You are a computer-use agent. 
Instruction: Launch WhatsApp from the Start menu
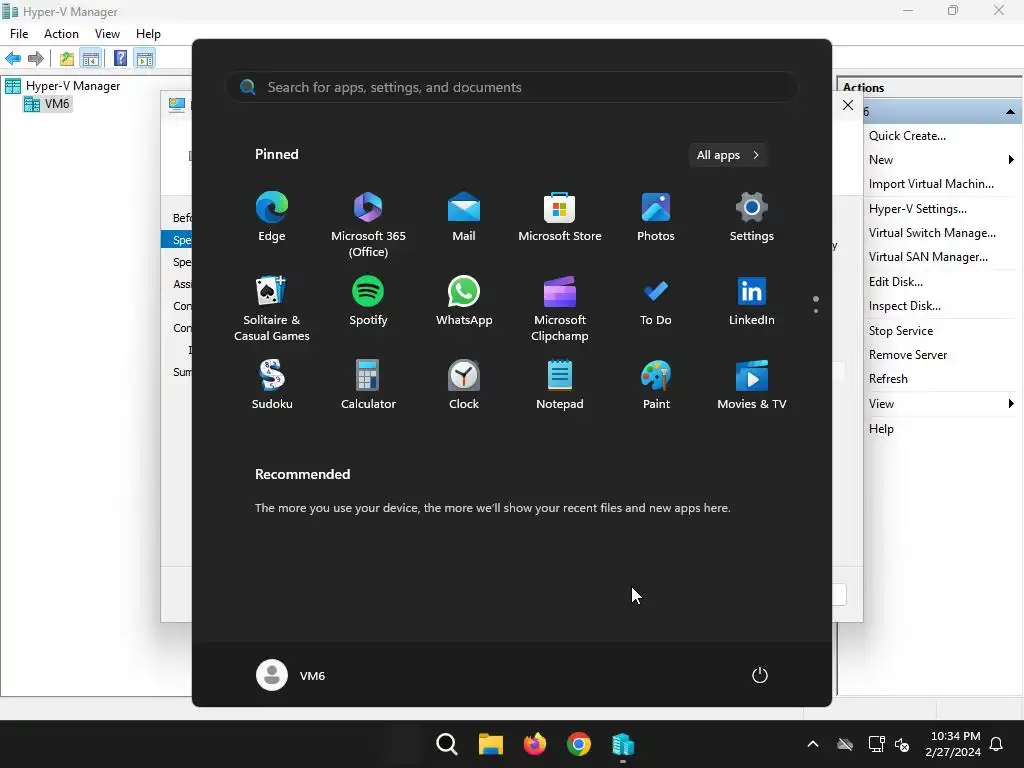464,301
